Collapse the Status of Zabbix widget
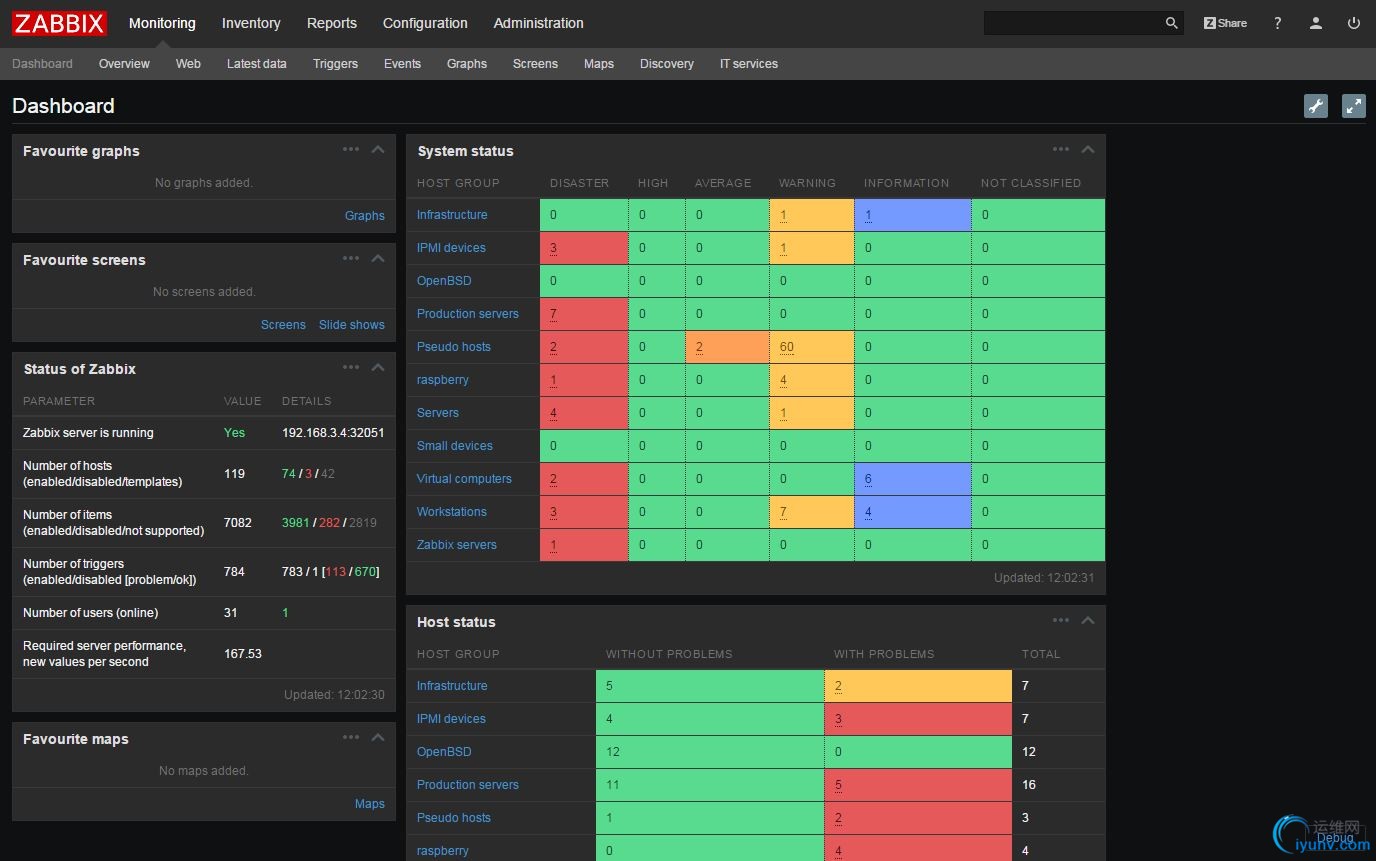This screenshot has height=861, width=1376. tap(378, 368)
